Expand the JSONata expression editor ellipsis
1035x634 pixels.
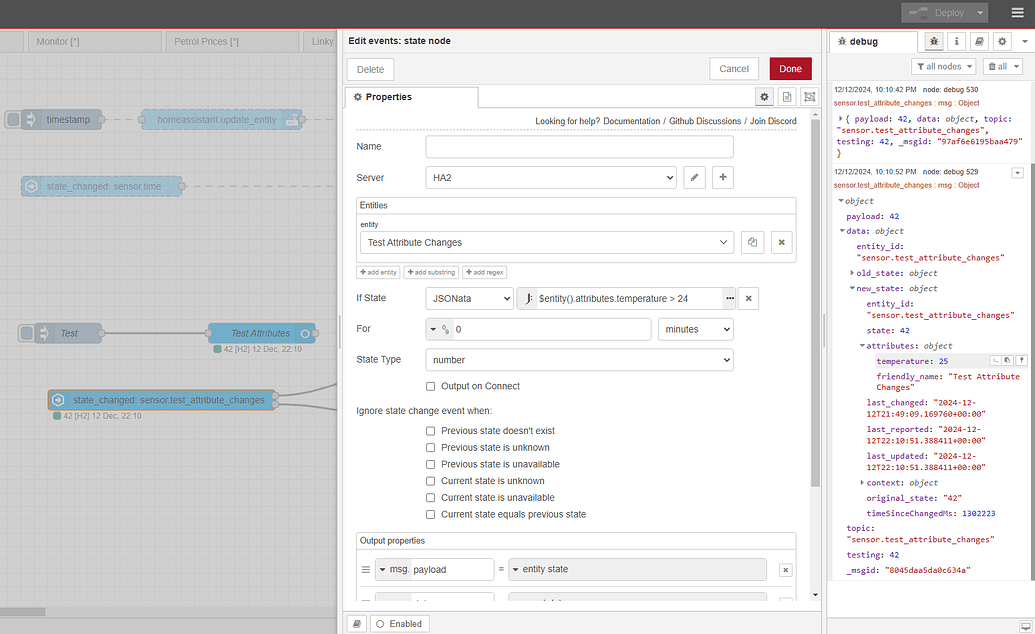[x=730, y=298]
